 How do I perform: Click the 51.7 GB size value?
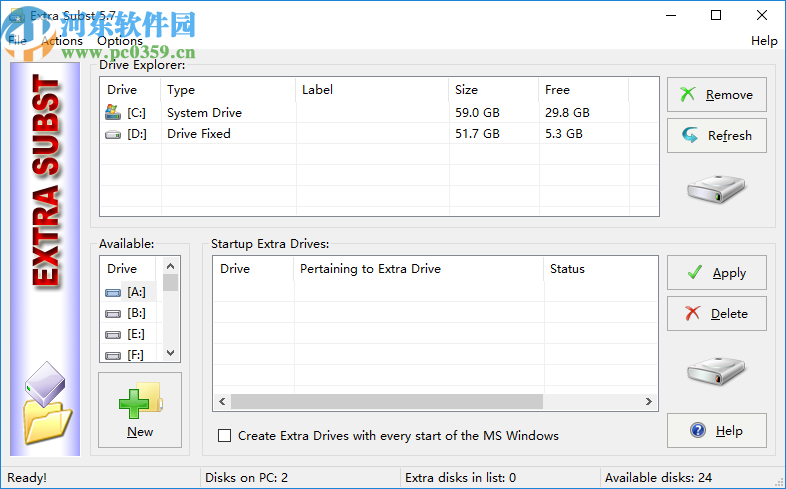(477, 134)
